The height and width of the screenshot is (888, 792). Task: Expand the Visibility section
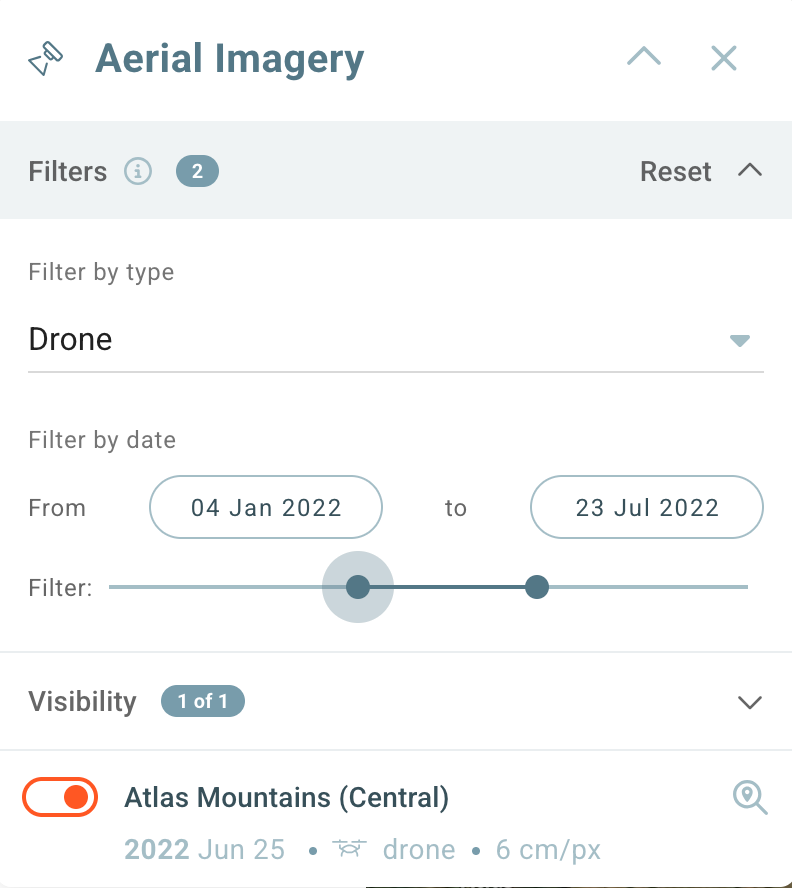750,702
